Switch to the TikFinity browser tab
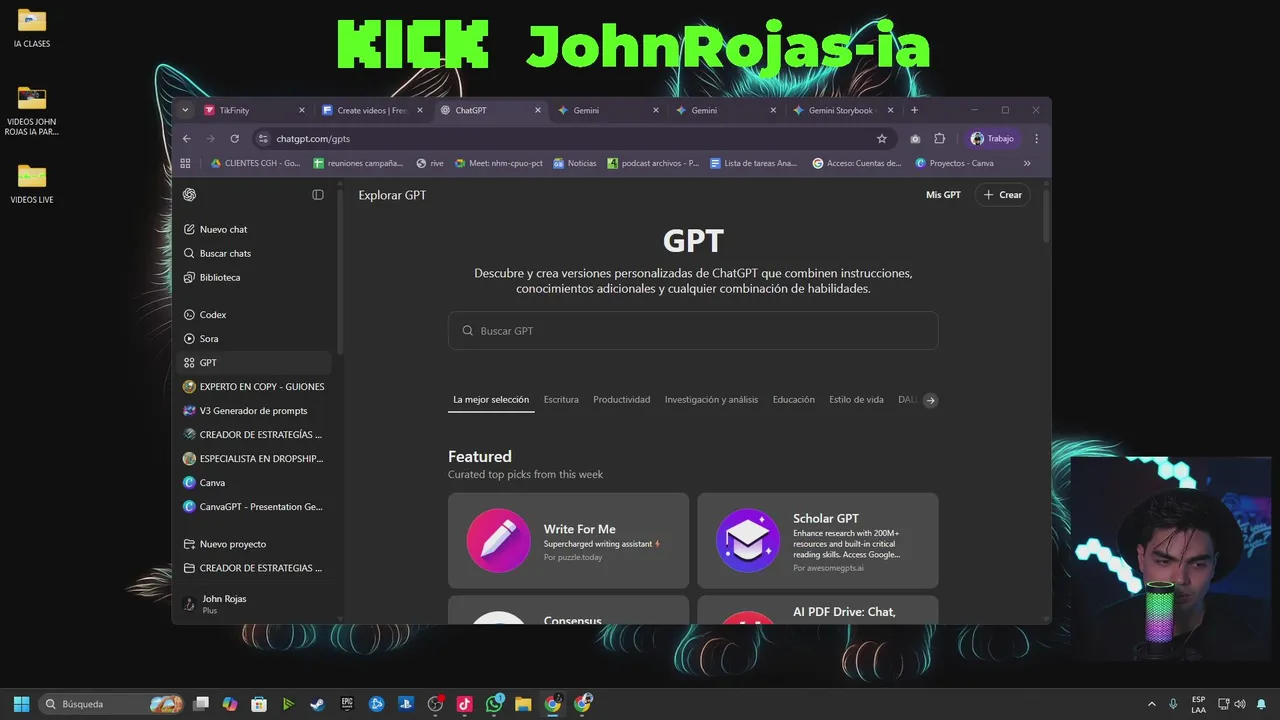Viewport: 1280px width, 720px height. coord(254,110)
